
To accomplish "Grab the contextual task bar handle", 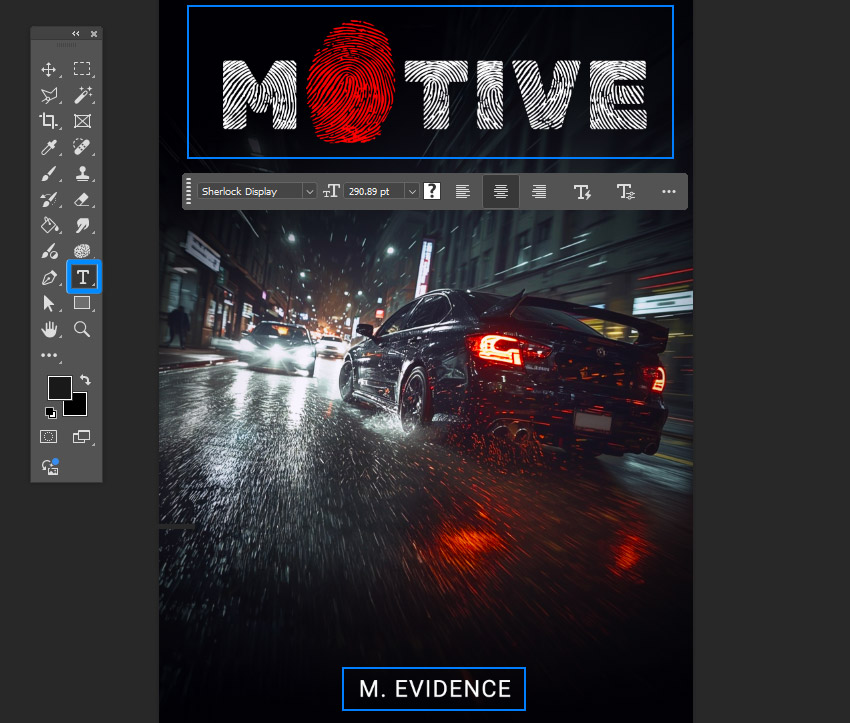I will [x=188, y=191].
